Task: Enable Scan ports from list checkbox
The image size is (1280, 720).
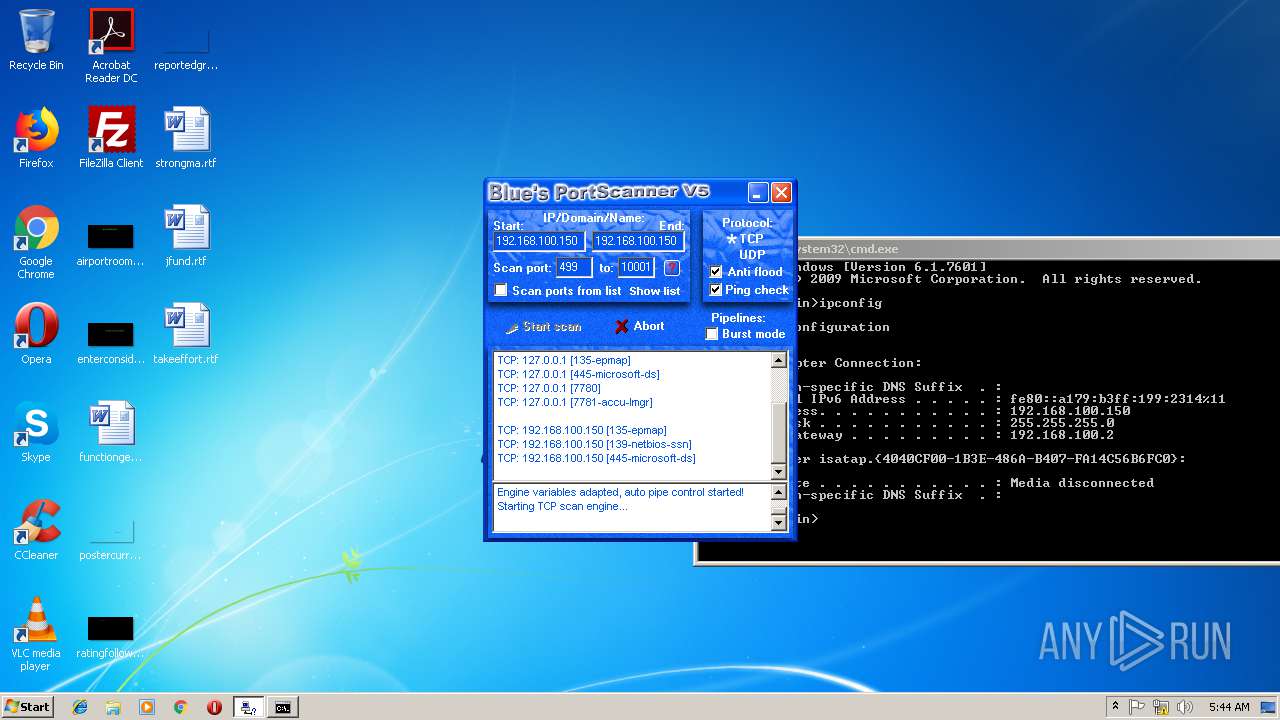Action: pos(502,290)
